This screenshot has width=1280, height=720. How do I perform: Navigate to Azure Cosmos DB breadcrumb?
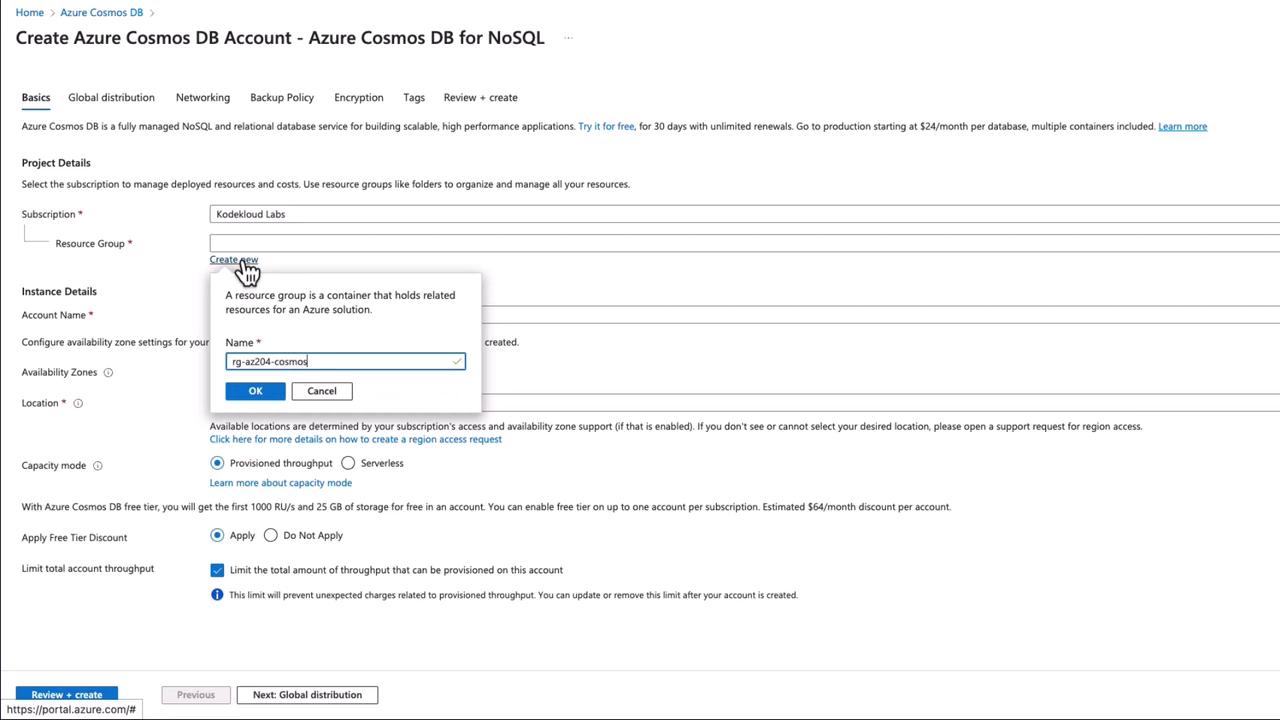pyautogui.click(x=101, y=13)
